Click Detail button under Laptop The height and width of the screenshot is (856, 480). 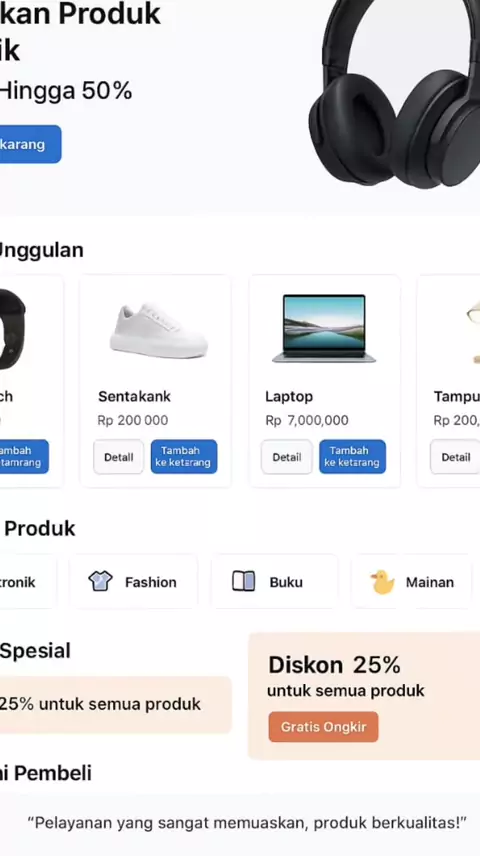pos(287,457)
